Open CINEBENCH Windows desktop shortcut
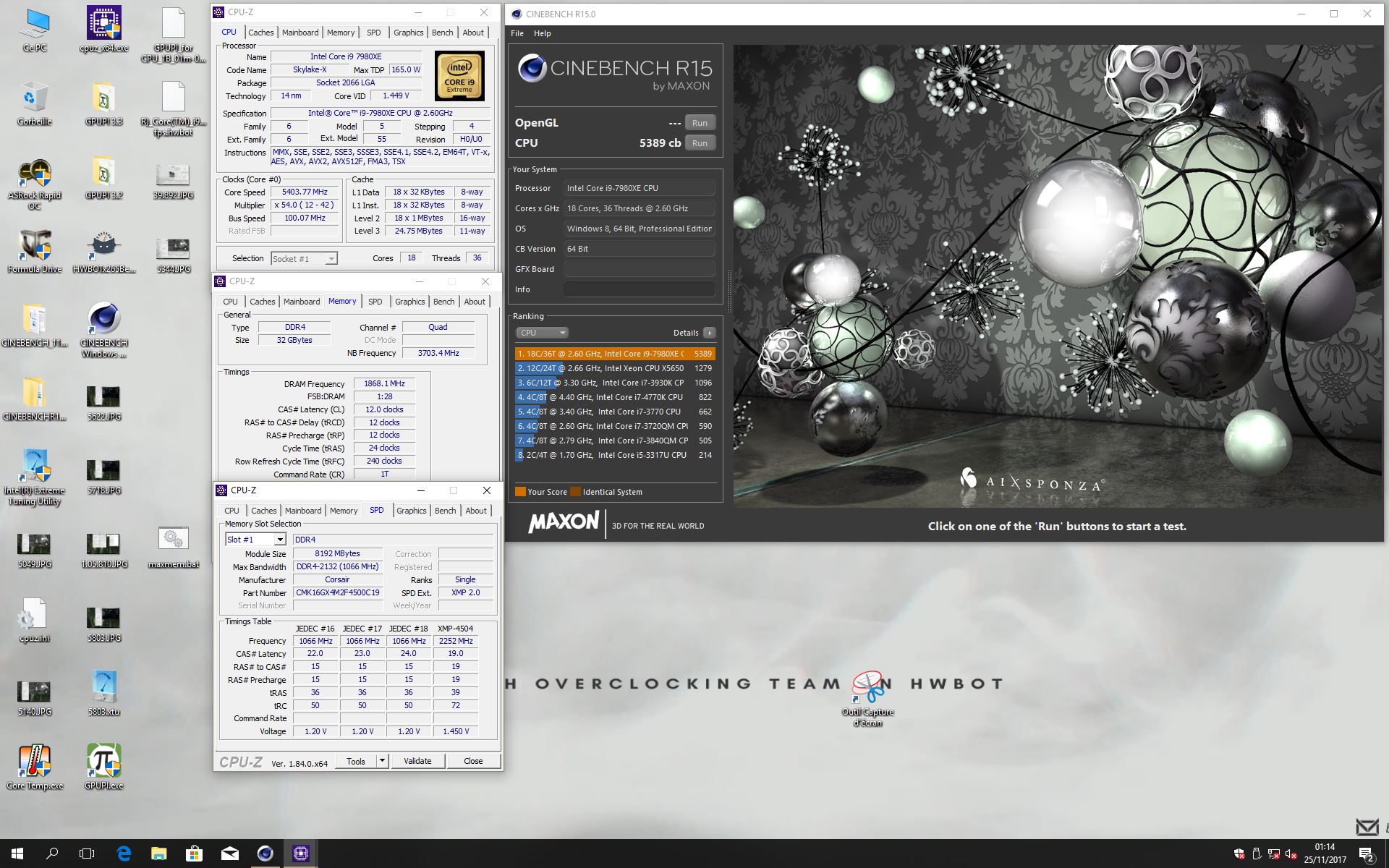1389x868 pixels. pos(104,331)
